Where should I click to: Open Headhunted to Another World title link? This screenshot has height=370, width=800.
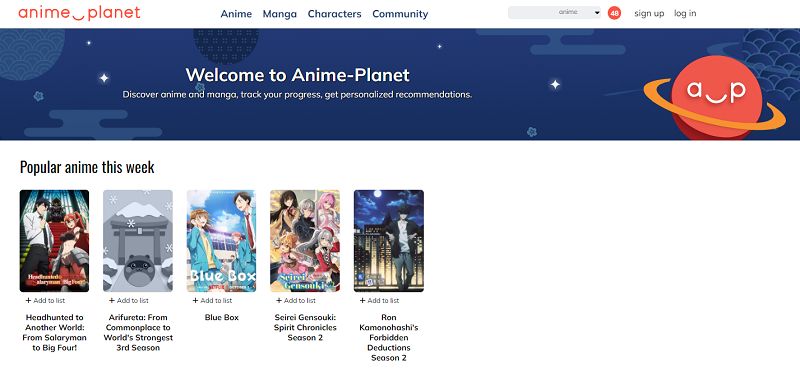click(x=55, y=333)
